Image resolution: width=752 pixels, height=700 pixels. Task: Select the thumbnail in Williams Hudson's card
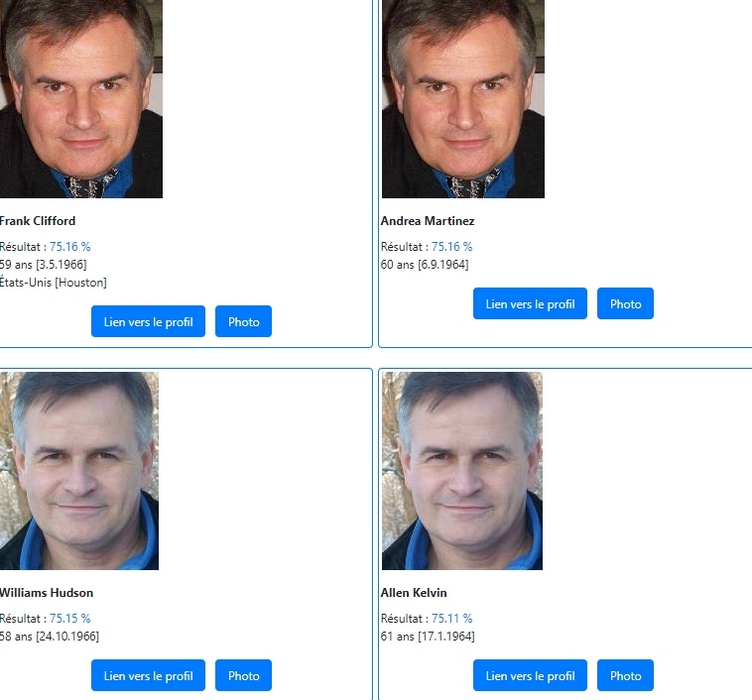[79, 471]
